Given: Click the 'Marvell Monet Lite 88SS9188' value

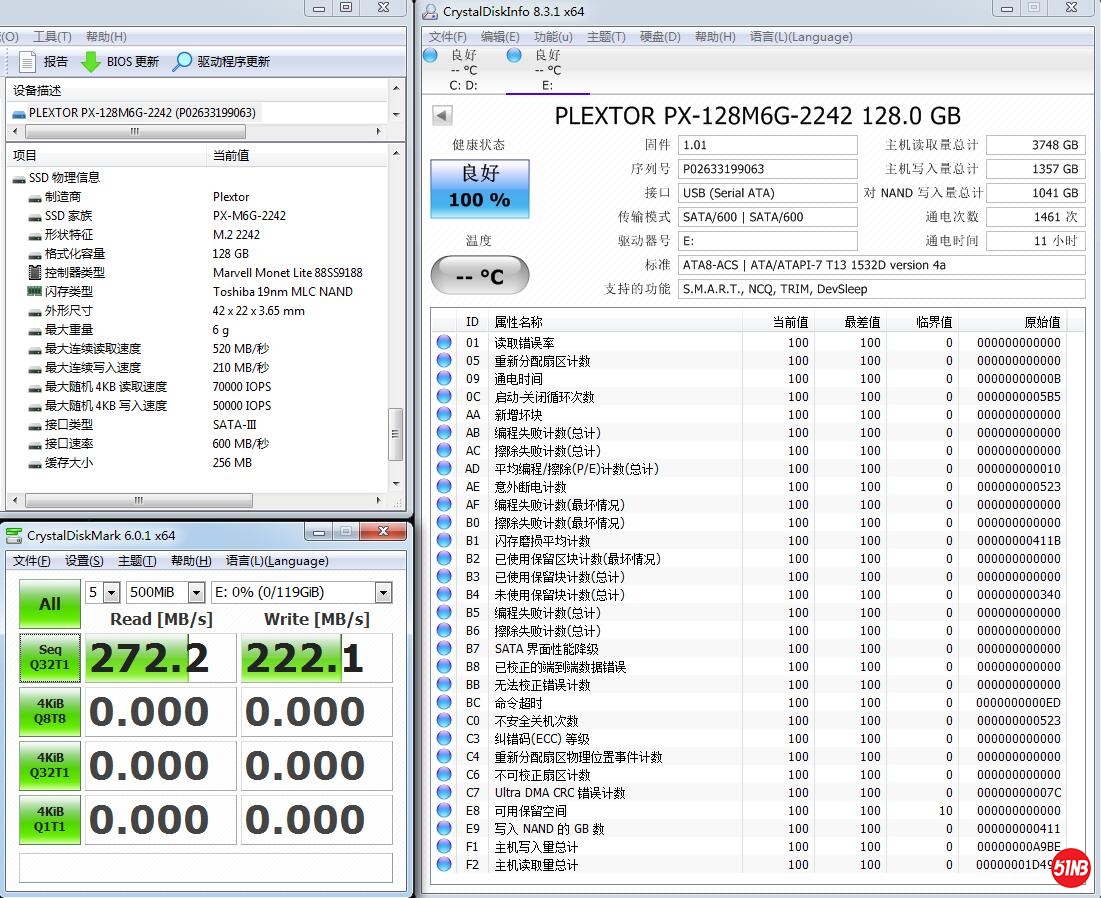Looking at the screenshot, I should point(288,272).
